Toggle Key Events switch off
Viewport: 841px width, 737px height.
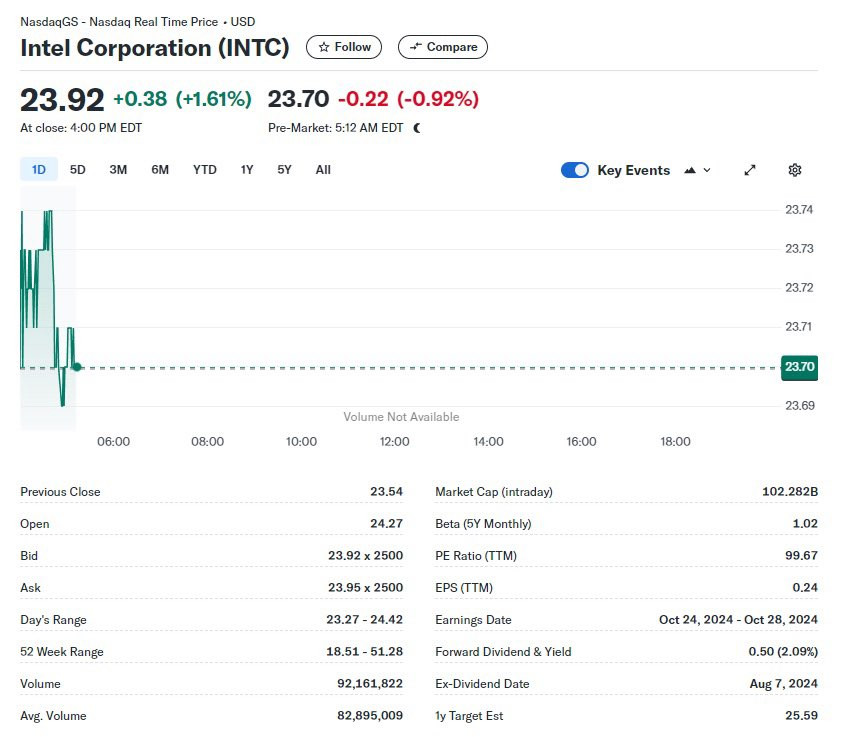[574, 170]
